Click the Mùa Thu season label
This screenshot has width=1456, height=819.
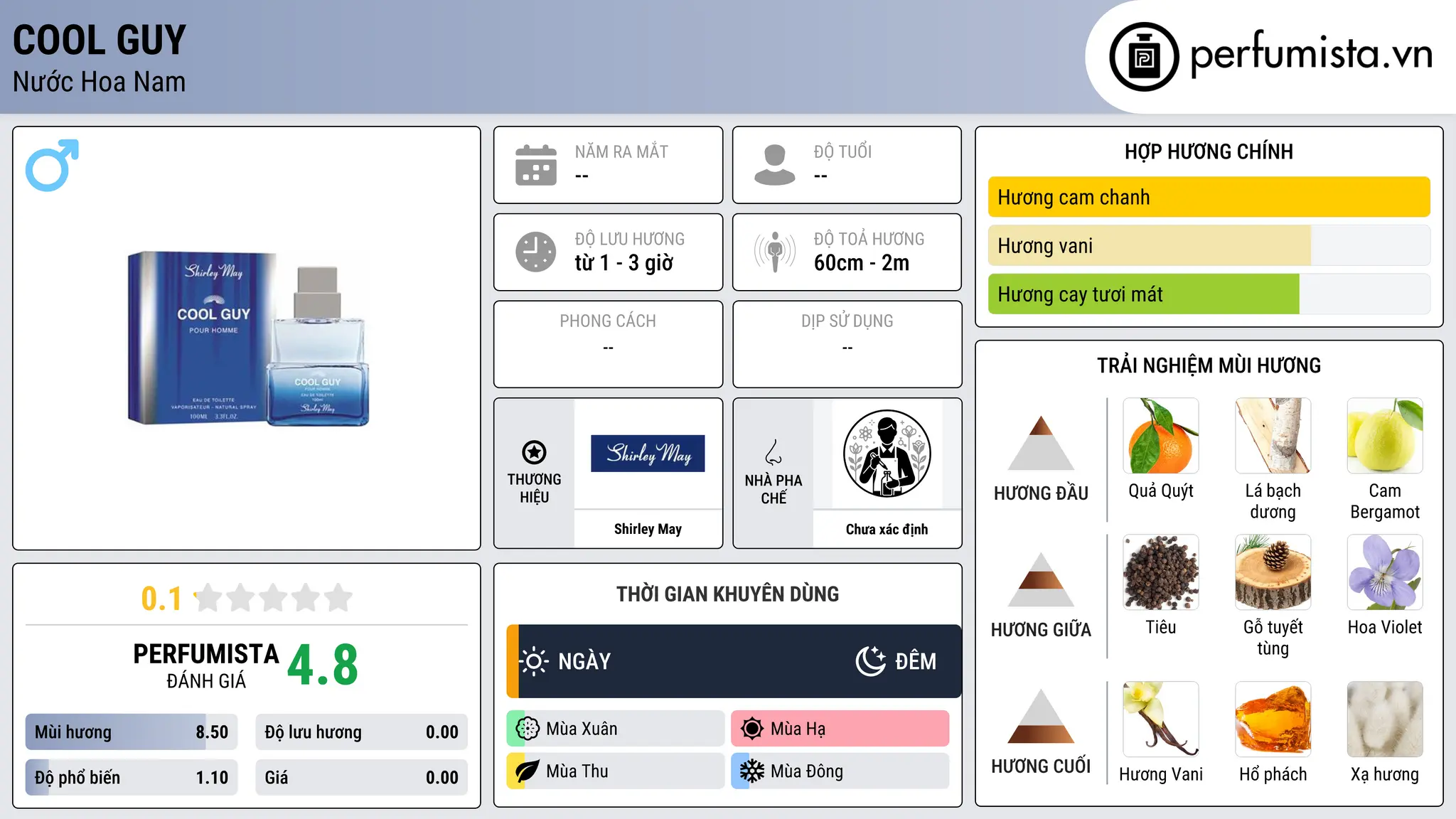click(x=577, y=771)
